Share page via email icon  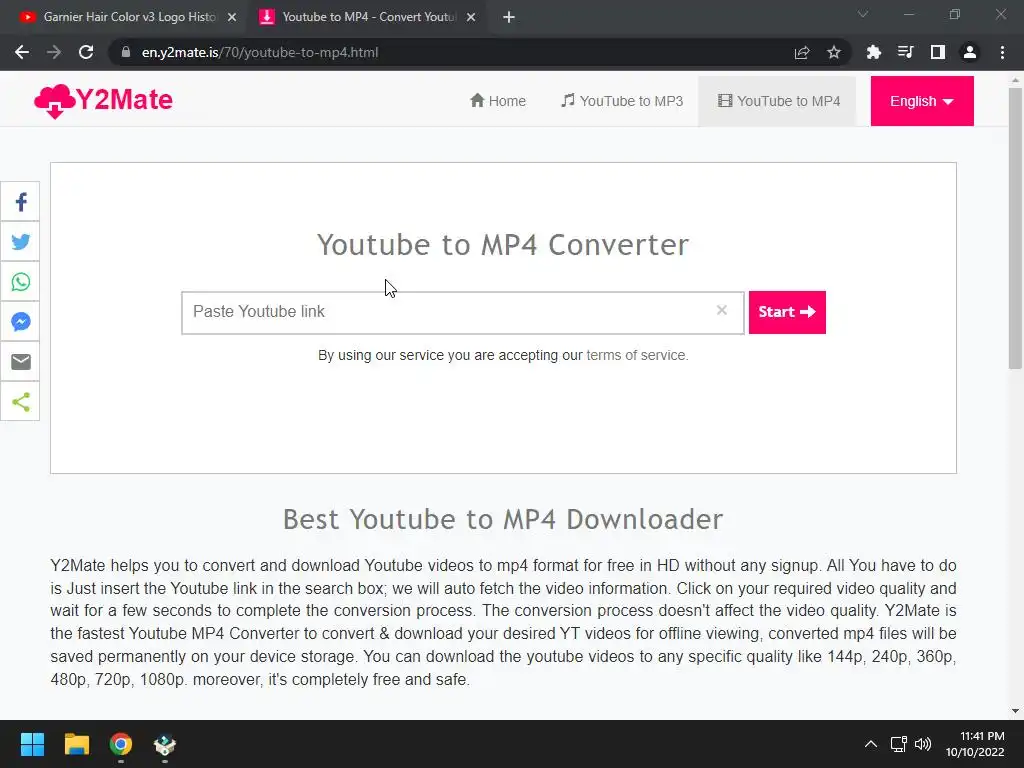click(20, 361)
